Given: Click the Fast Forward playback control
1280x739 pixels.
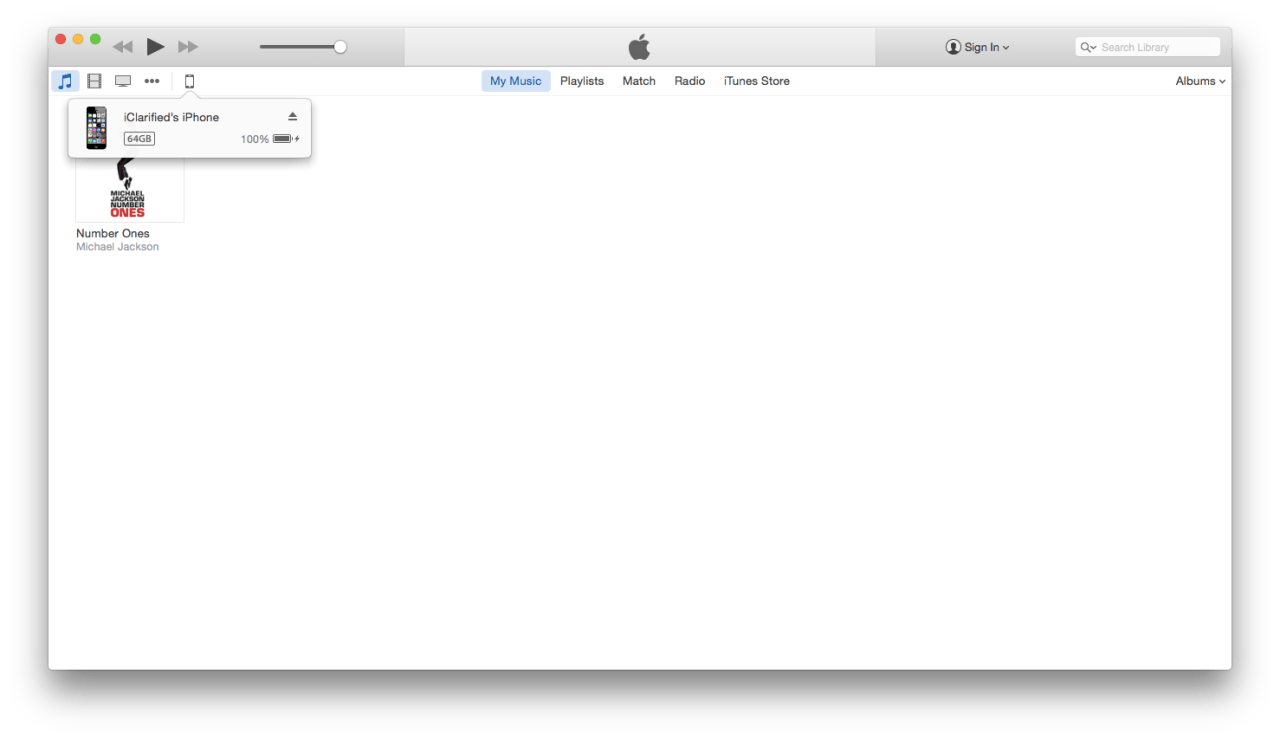Looking at the screenshot, I should click(188, 46).
